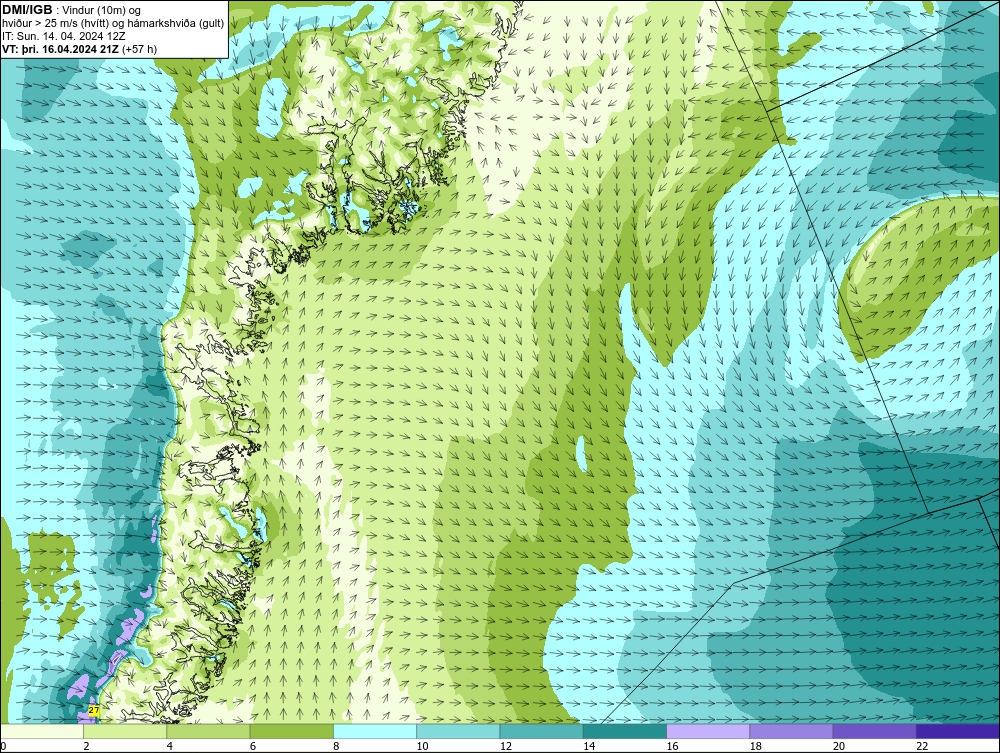Viewport: 1000px width, 753px height.
Task: Click the legend value 8
Action: [x=336, y=746]
